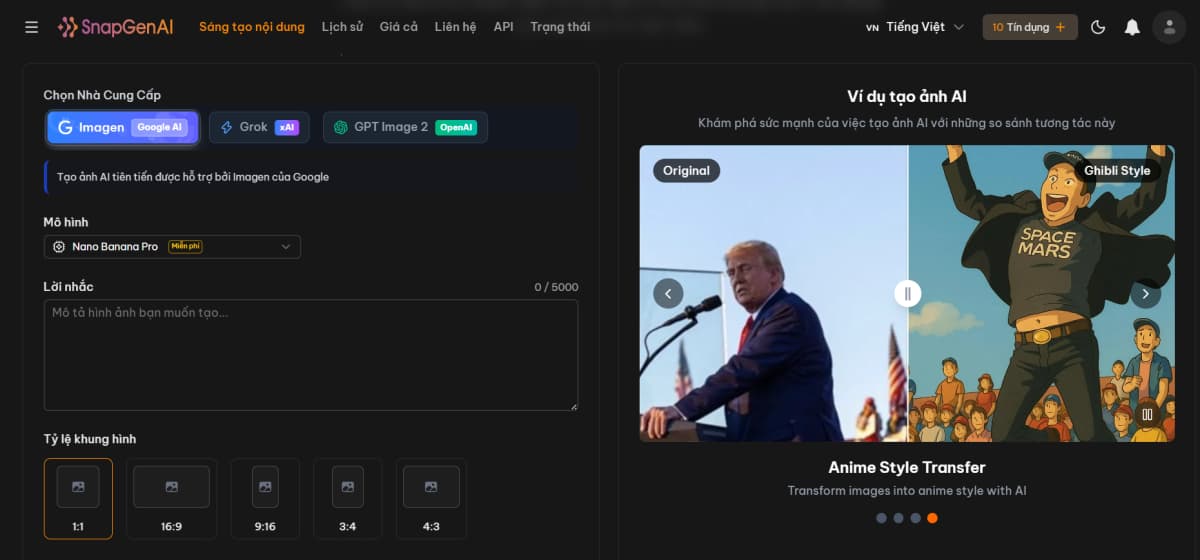Navigate to the API page
The height and width of the screenshot is (560, 1200).
(x=503, y=27)
